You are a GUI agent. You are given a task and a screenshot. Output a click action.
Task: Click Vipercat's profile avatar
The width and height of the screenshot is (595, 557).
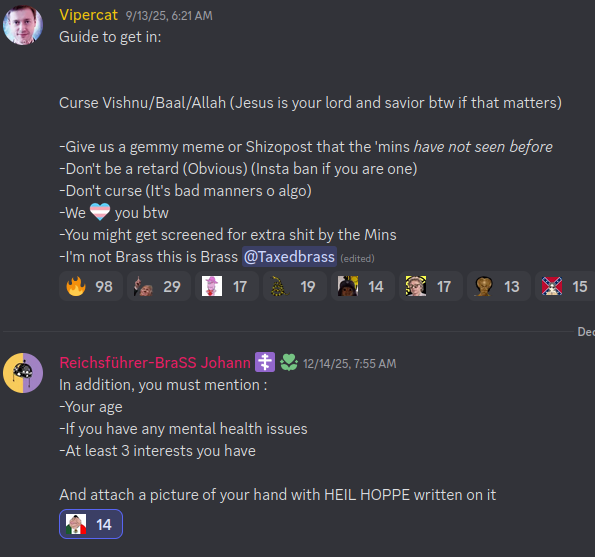point(23,25)
